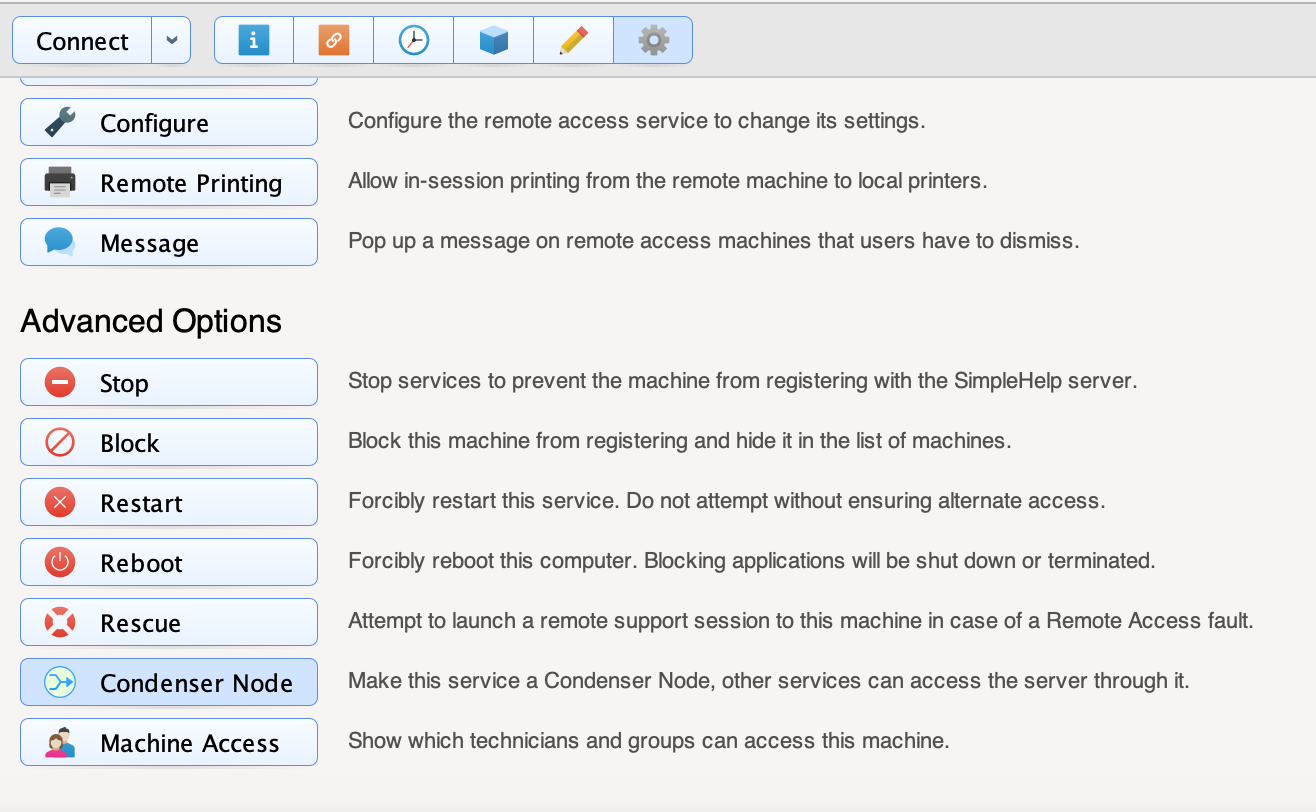Viewport: 1316px width, 812px height.
Task: Click the people icon on Machine Access
Action: point(60,742)
